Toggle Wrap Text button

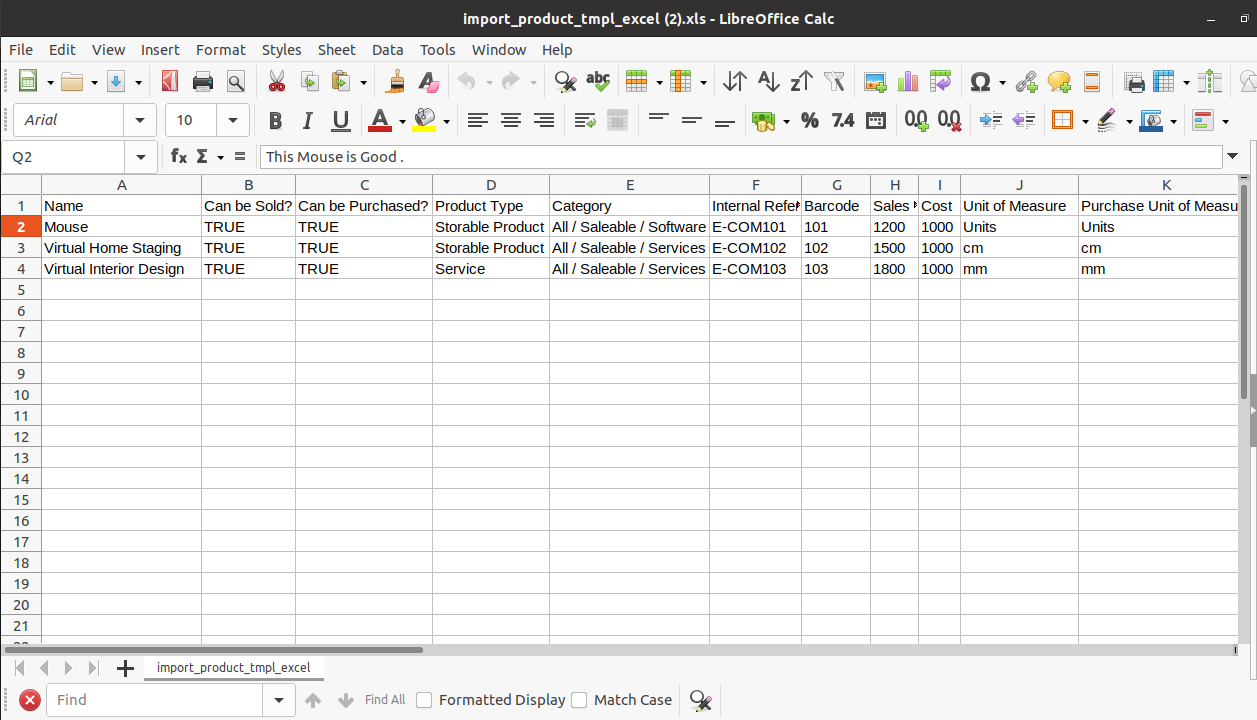tap(585, 121)
